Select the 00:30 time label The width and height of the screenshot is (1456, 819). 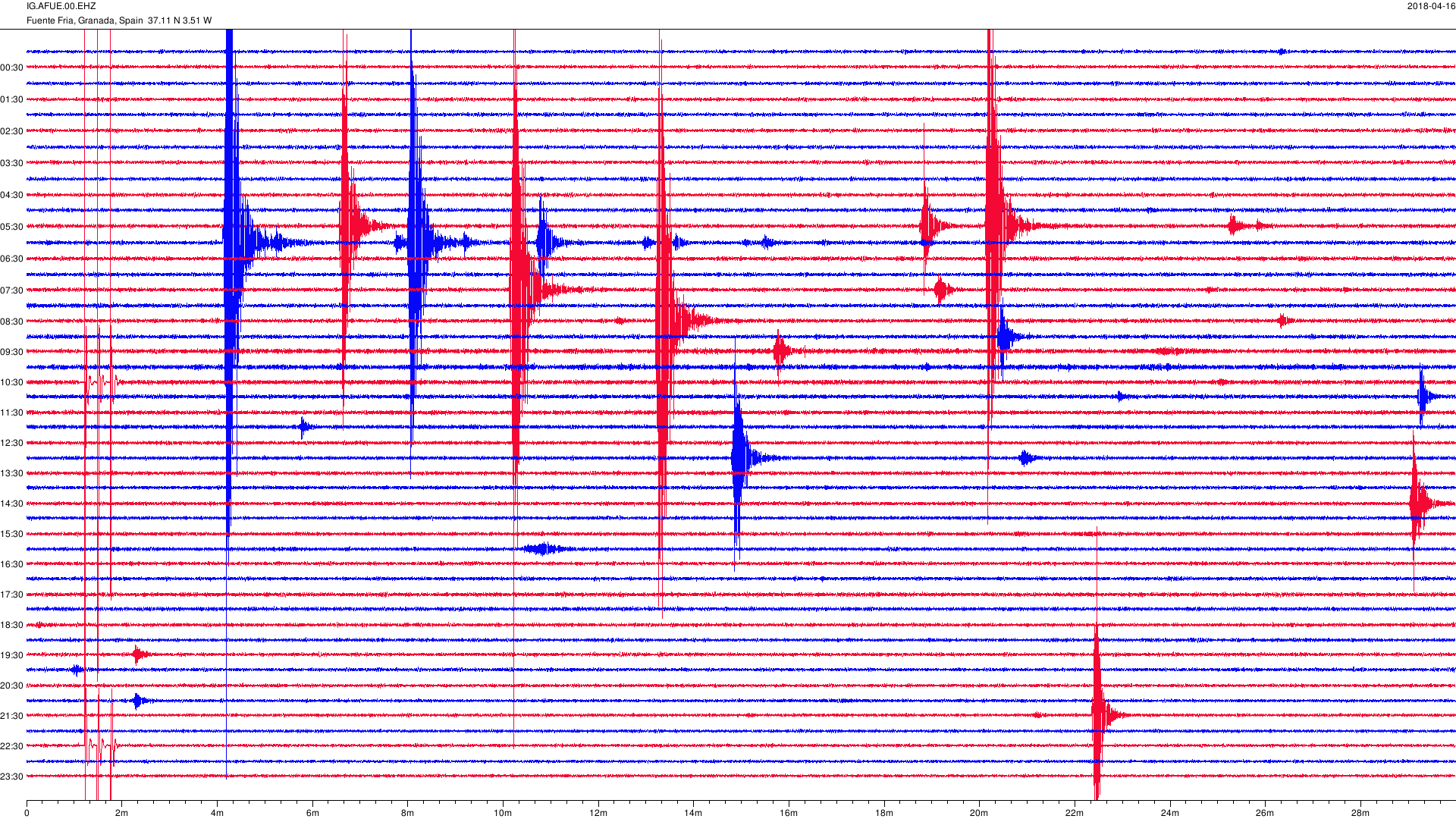[11, 67]
